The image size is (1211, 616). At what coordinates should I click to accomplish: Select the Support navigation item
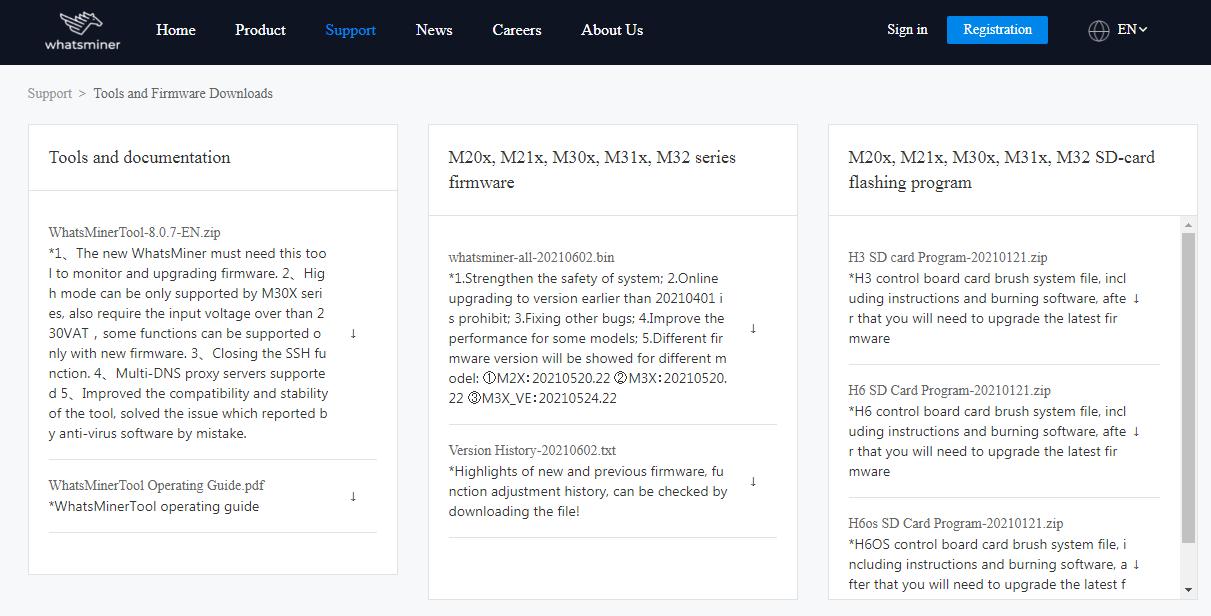tap(350, 30)
